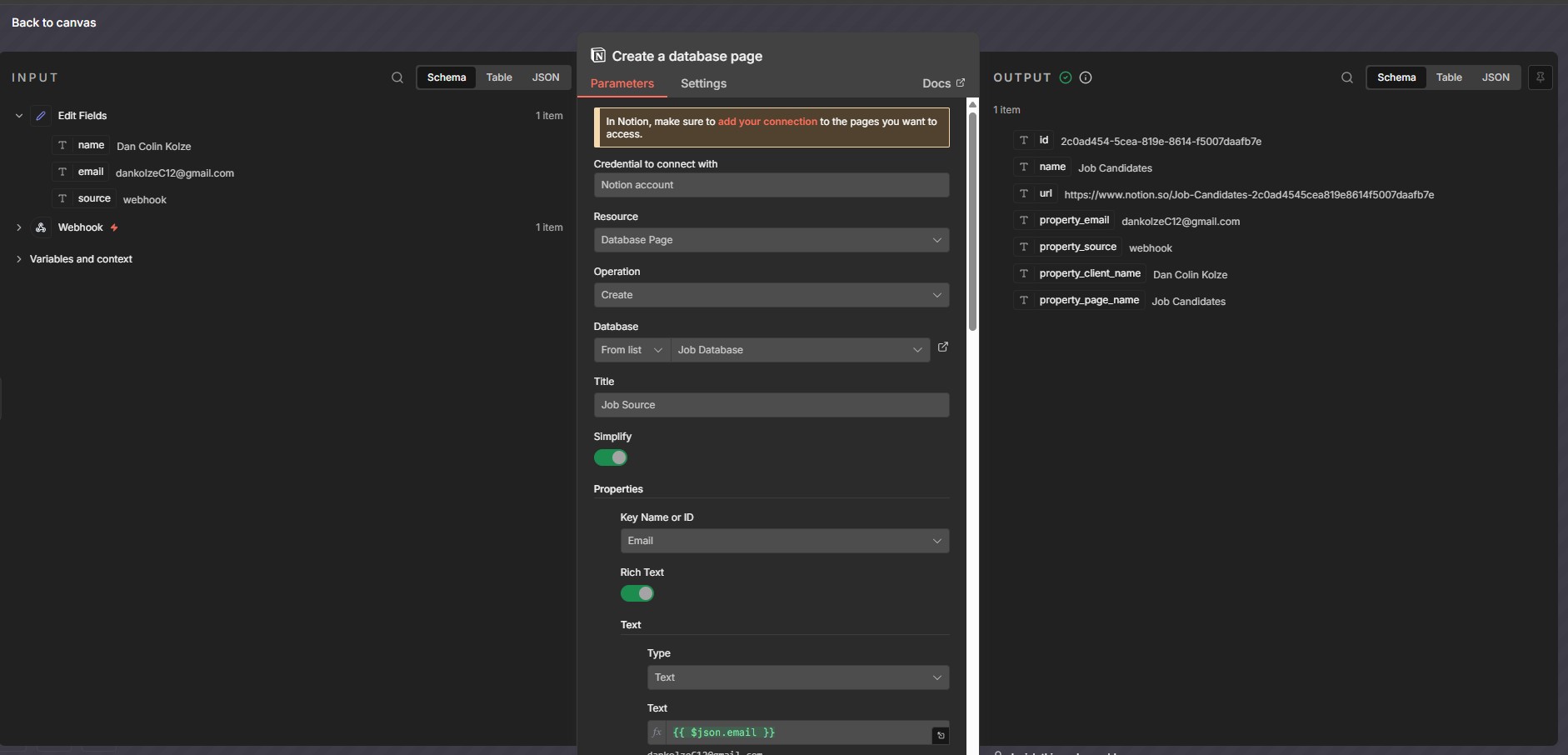Image resolution: width=1568 pixels, height=755 pixels.
Task: Click the Webhook node icon
Action: tap(41, 227)
